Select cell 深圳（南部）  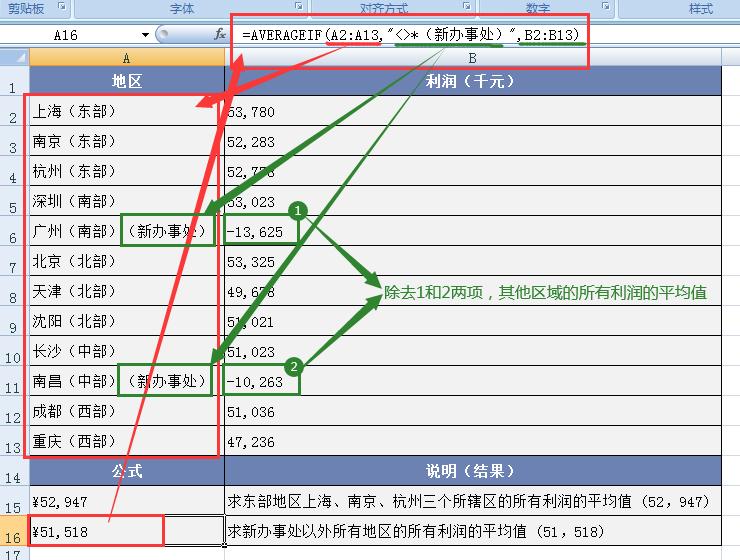click(127, 201)
